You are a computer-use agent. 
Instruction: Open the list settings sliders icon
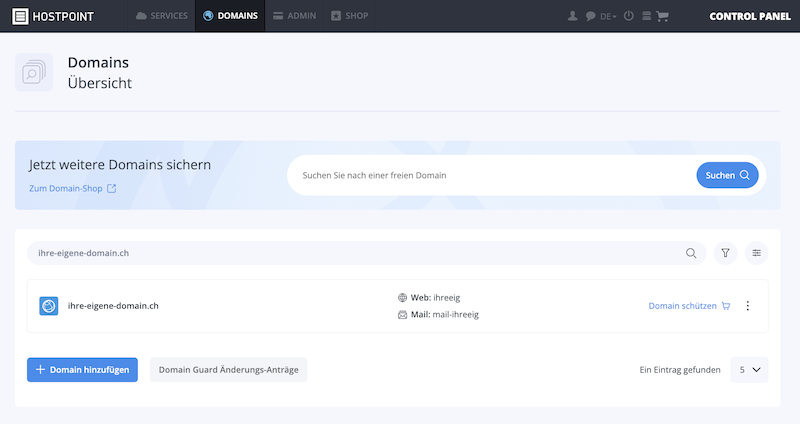pos(756,253)
